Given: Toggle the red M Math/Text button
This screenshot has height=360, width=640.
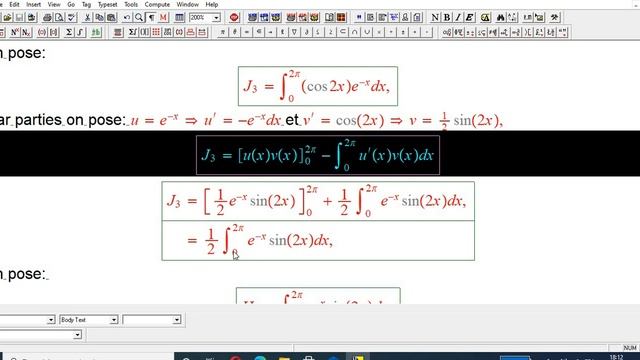Looking at the screenshot, I should 163,18.
